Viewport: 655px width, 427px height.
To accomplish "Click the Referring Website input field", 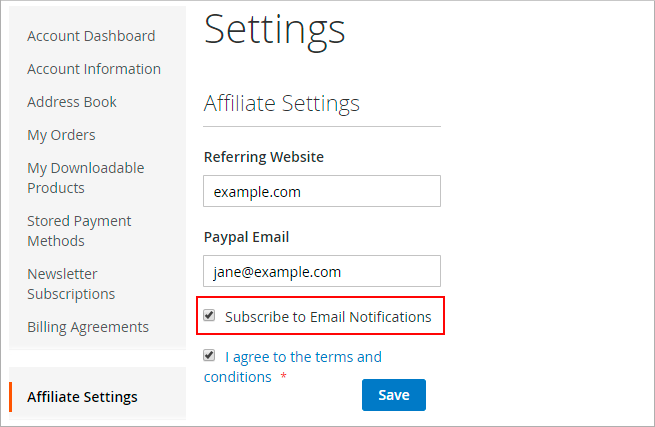I will click(321, 191).
